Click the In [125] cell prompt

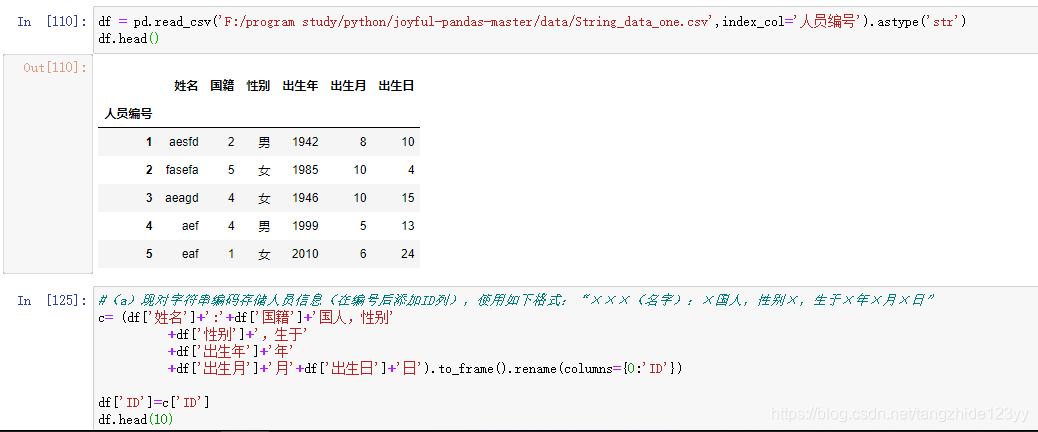pyautogui.click(x=52, y=301)
